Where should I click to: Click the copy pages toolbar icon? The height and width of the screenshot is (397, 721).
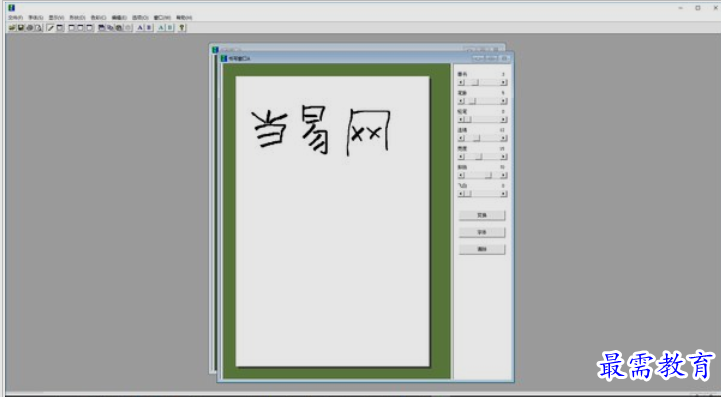point(110,28)
